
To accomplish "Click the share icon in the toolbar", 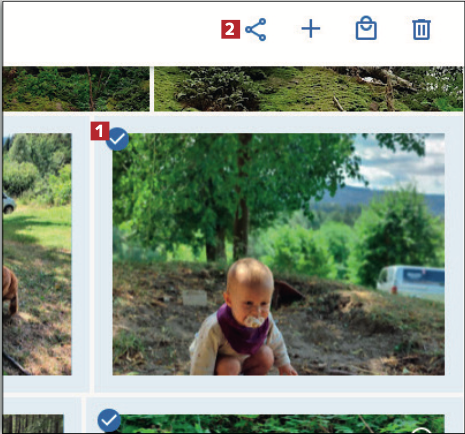I will point(256,30).
